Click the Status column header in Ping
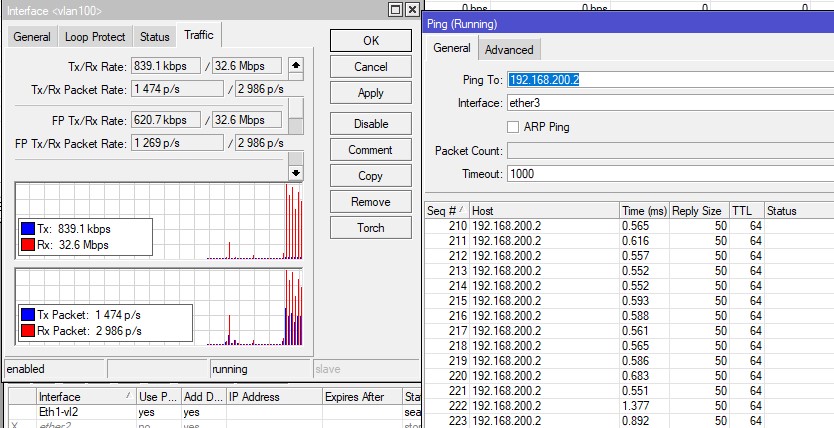 pos(799,211)
